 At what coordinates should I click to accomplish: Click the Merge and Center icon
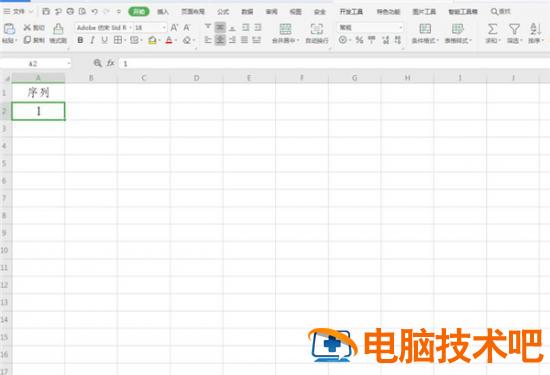tap(285, 29)
